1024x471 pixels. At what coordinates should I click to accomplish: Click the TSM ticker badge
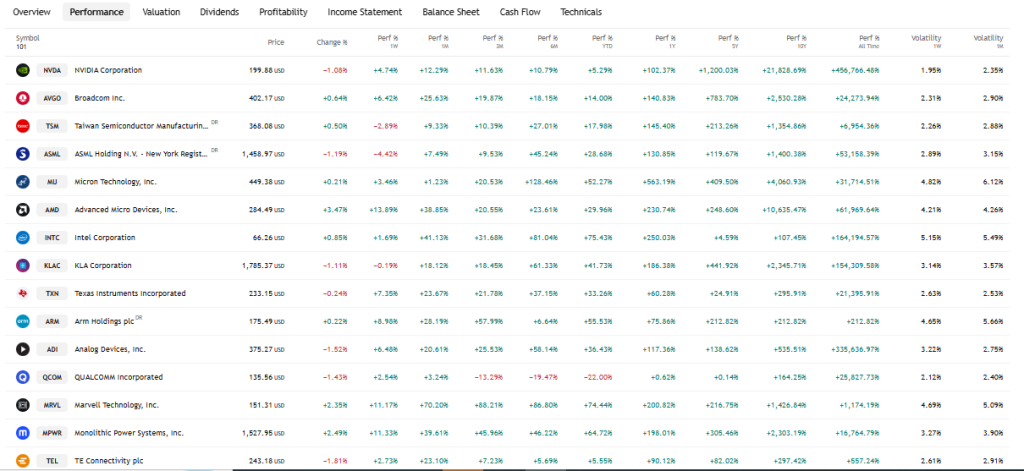point(52,126)
